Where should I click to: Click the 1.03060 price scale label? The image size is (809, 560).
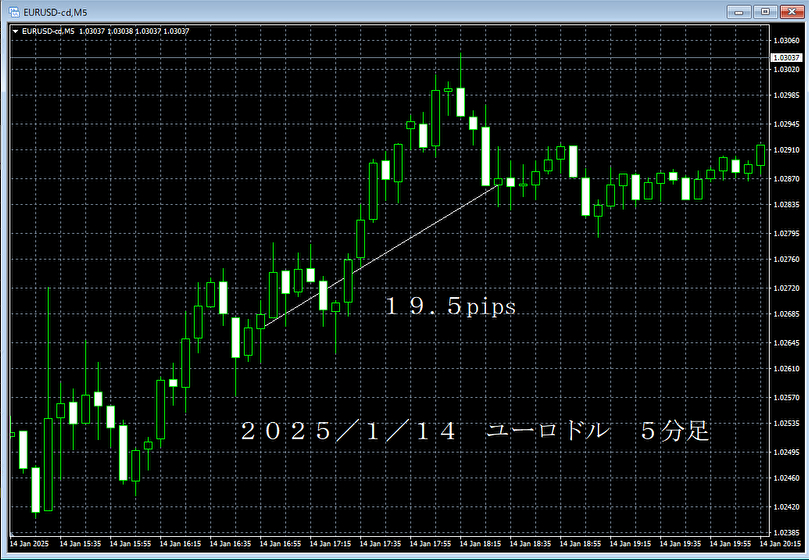tap(787, 41)
